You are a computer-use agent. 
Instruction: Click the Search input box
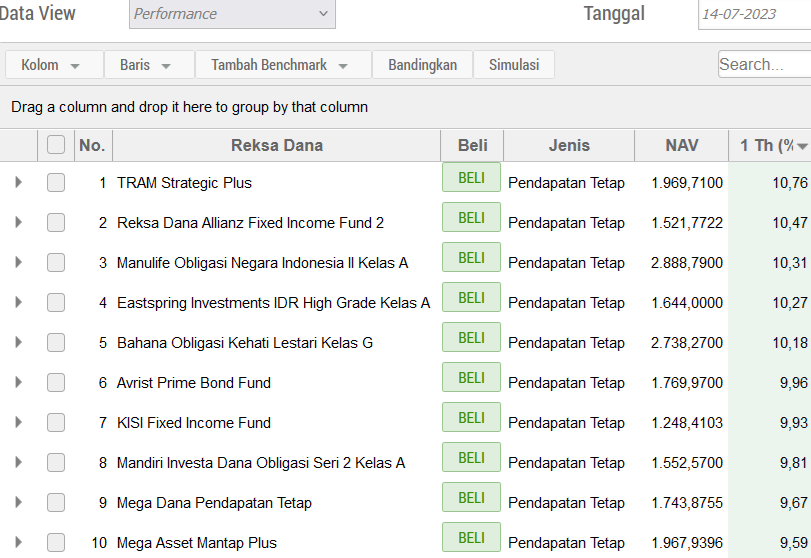pos(764,65)
